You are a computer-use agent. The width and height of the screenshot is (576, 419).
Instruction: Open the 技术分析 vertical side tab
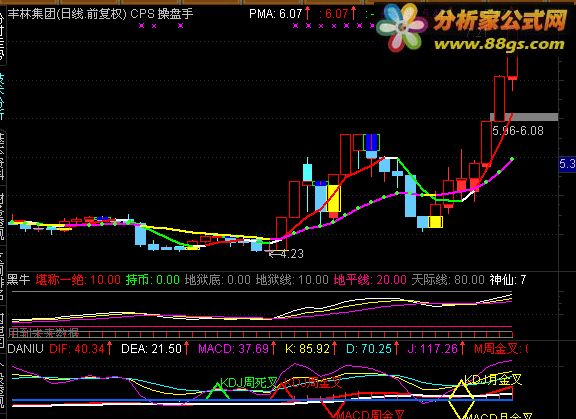click(2, 96)
